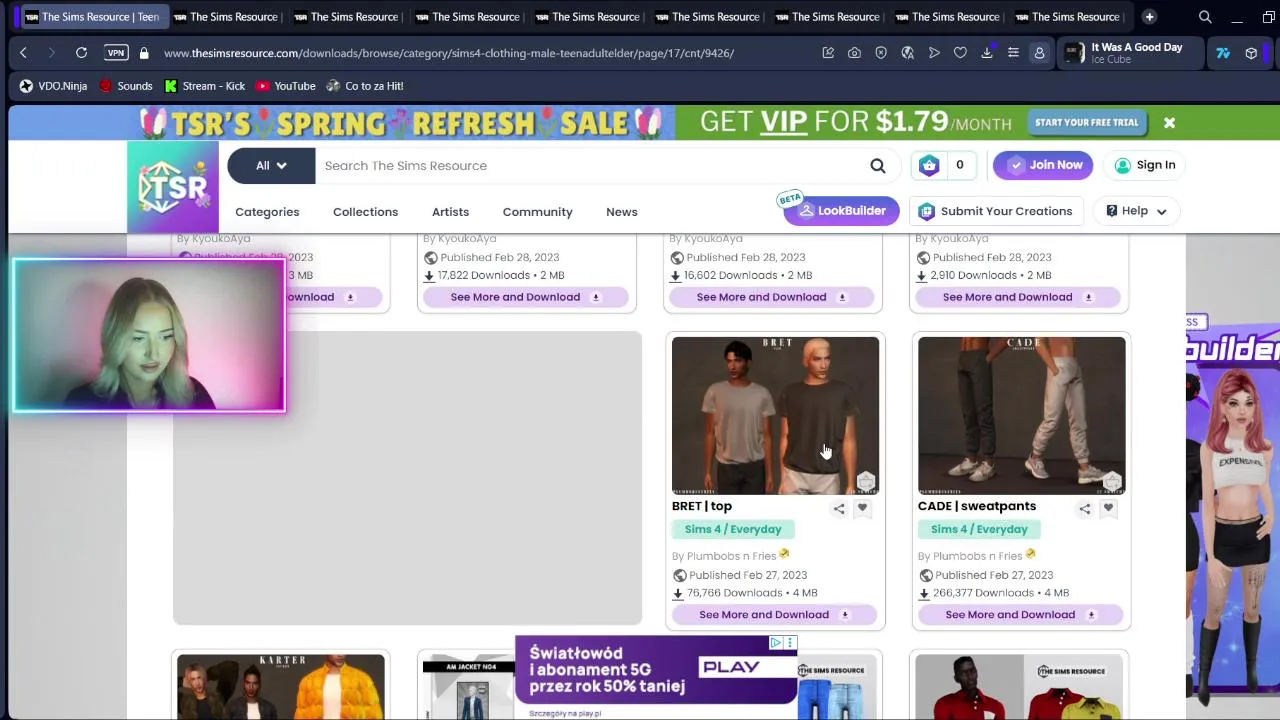Open the CADE sweatpants thumbnail
Viewport: 1280px width, 720px height.
[1021, 415]
